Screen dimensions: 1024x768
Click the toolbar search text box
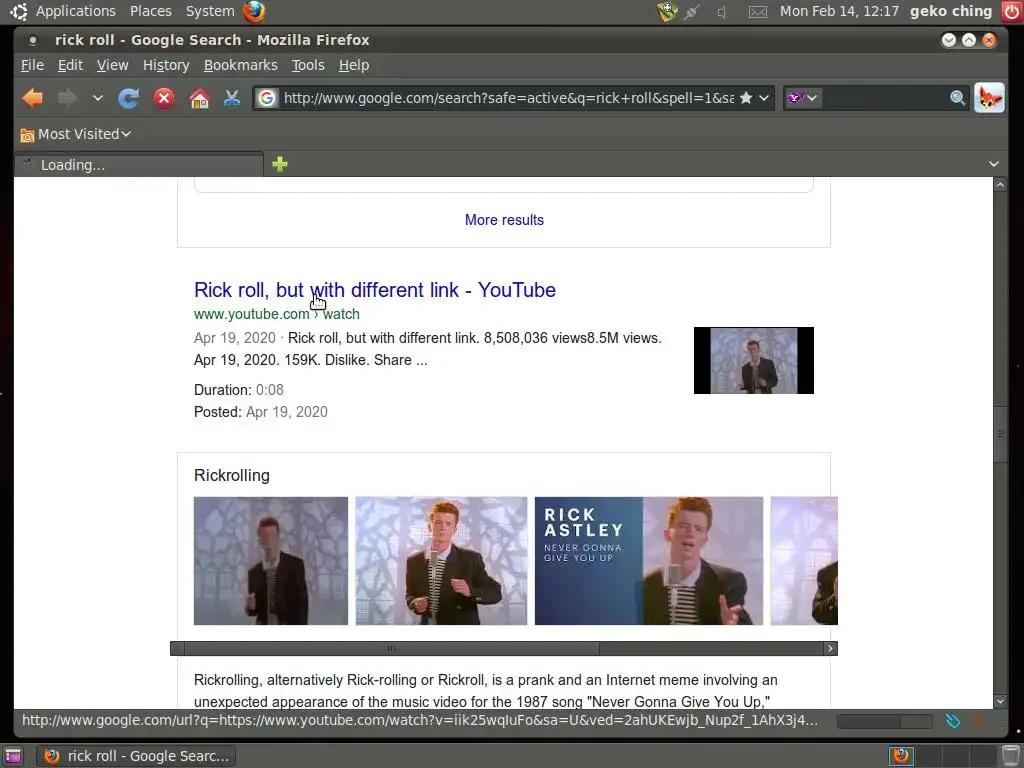pos(885,99)
